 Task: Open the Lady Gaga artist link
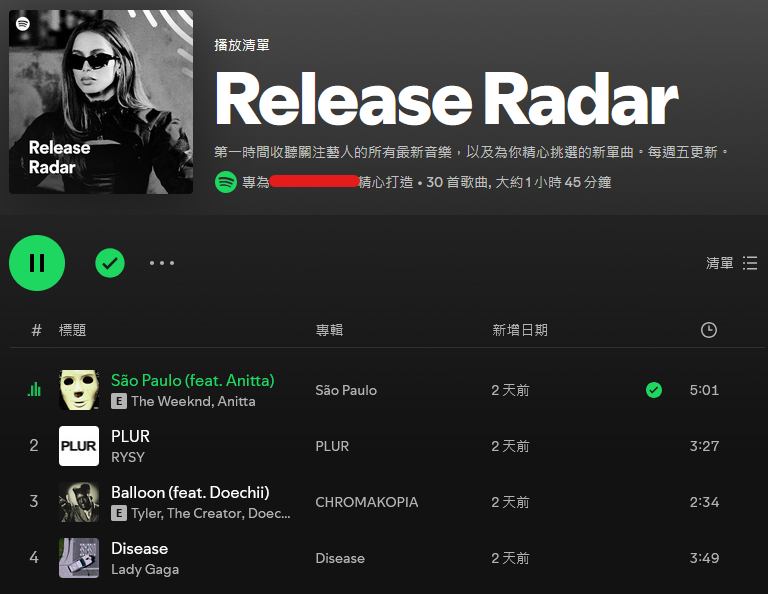[145, 570]
